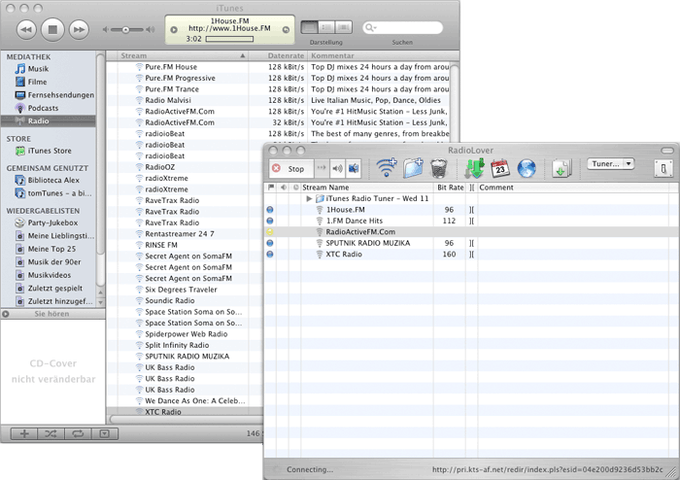The height and width of the screenshot is (480, 680).
Task: Delete with RadioLover trash can icon
Action: click(x=438, y=168)
